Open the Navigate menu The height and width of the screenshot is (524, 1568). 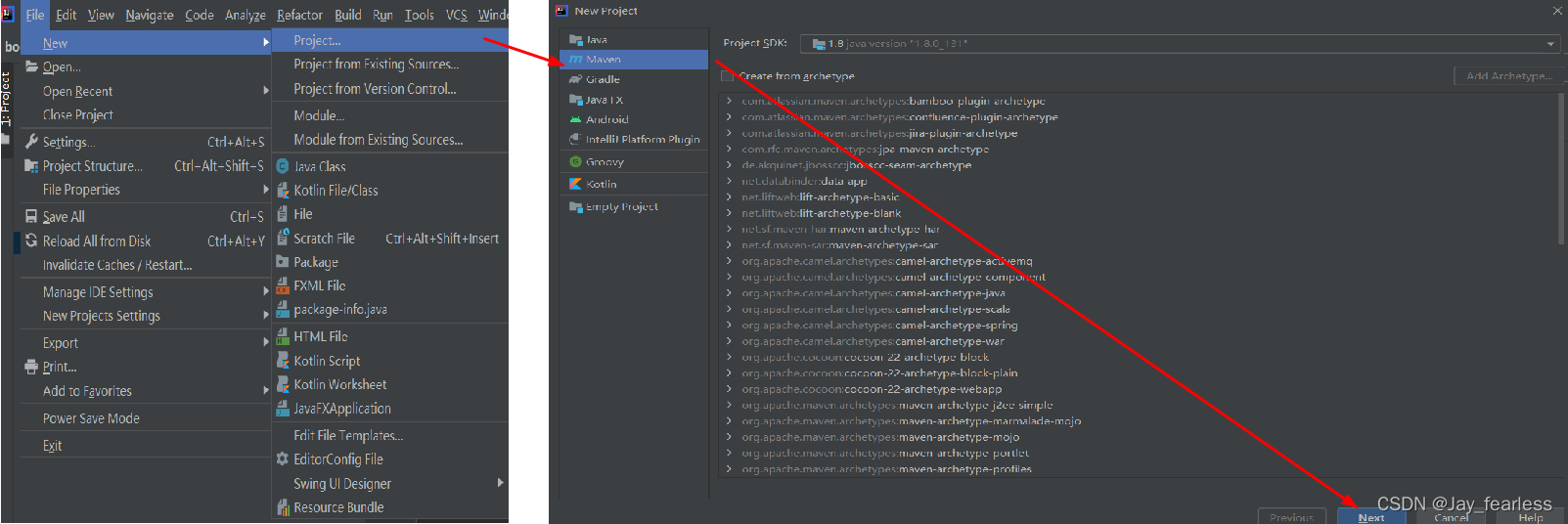pos(150,15)
